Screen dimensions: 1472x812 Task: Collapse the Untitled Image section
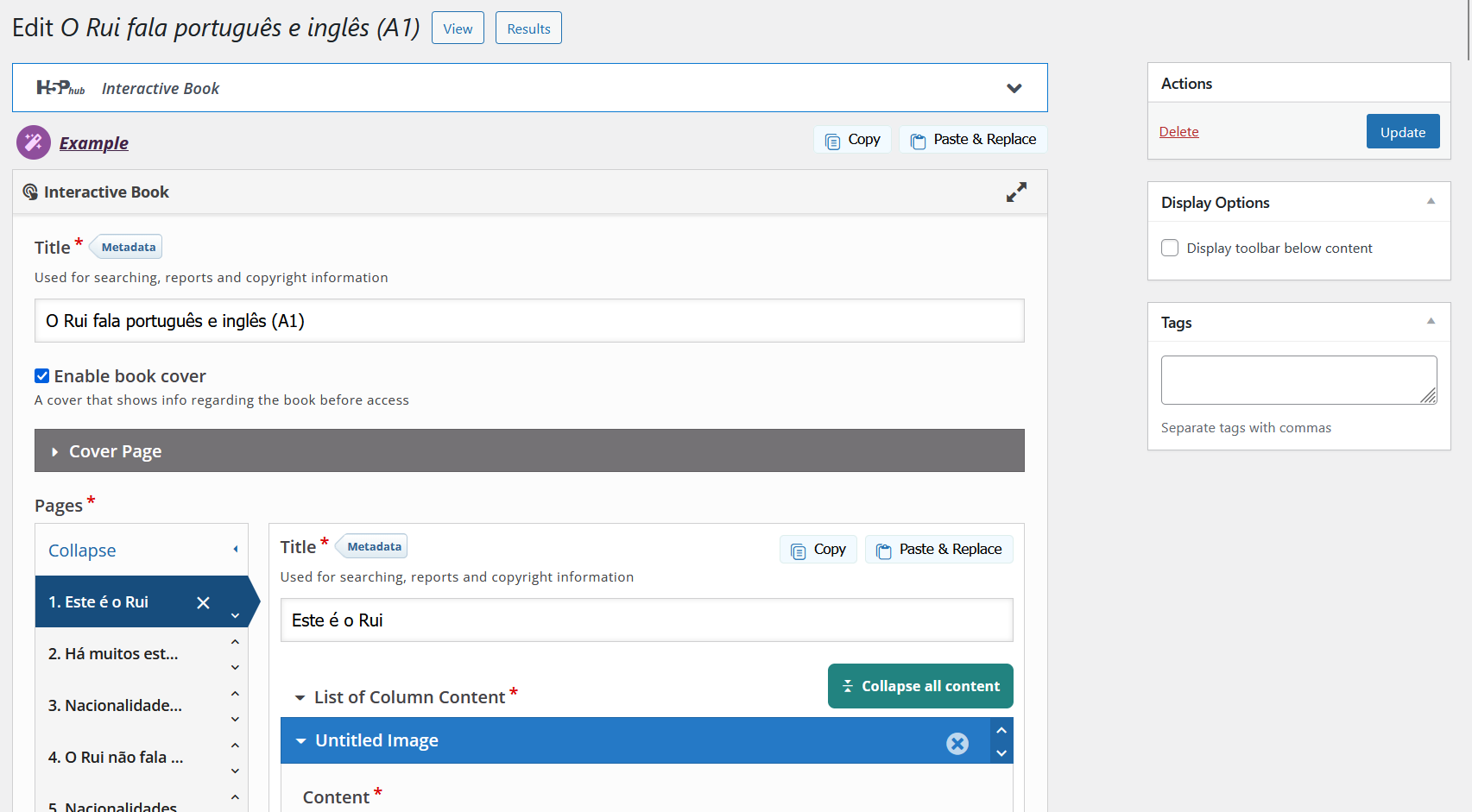click(x=300, y=741)
